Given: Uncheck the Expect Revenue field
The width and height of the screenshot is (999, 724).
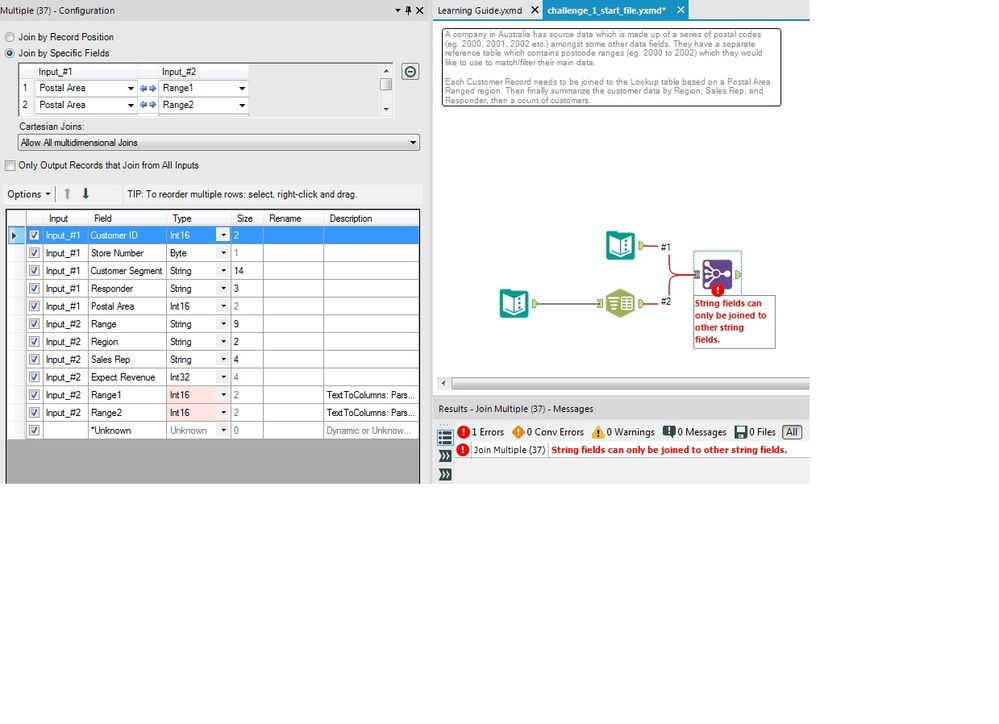Looking at the screenshot, I should (x=34, y=377).
